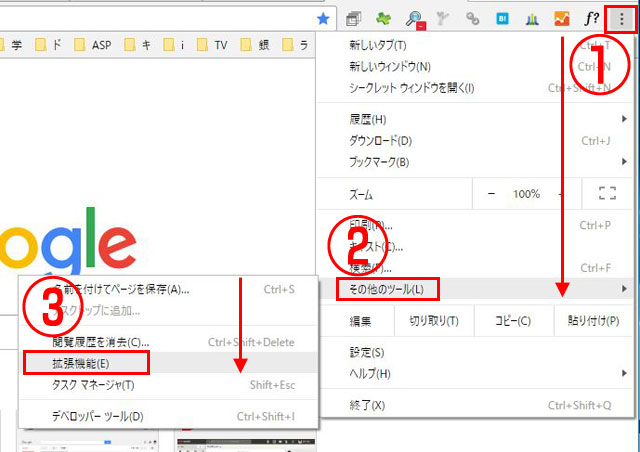
Task: Click the Google logo on the page
Action: click(68, 242)
